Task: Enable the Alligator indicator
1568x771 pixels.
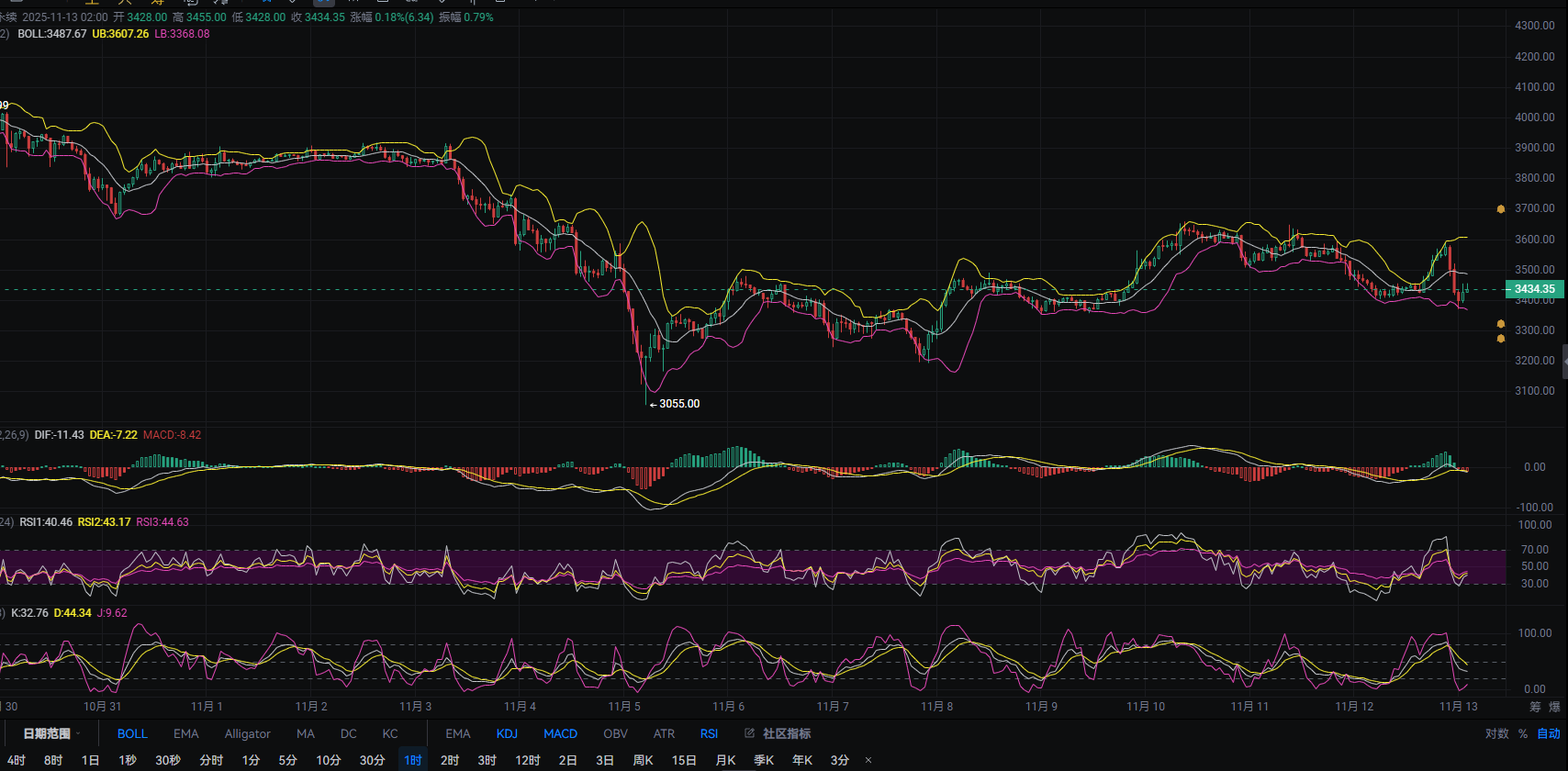Action: (x=247, y=733)
